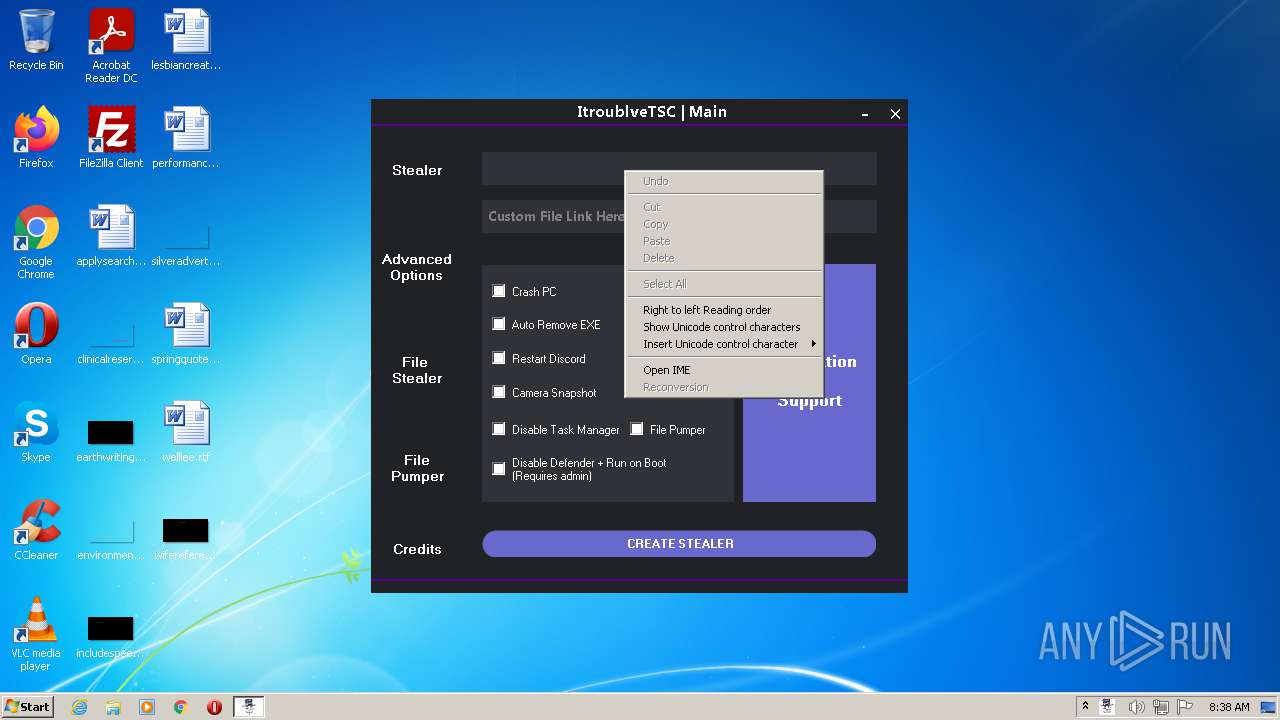Image resolution: width=1280 pixels, height=720 pixels.
Task: Choose Open IME in context menu
Action: click(x=723, y=370)
